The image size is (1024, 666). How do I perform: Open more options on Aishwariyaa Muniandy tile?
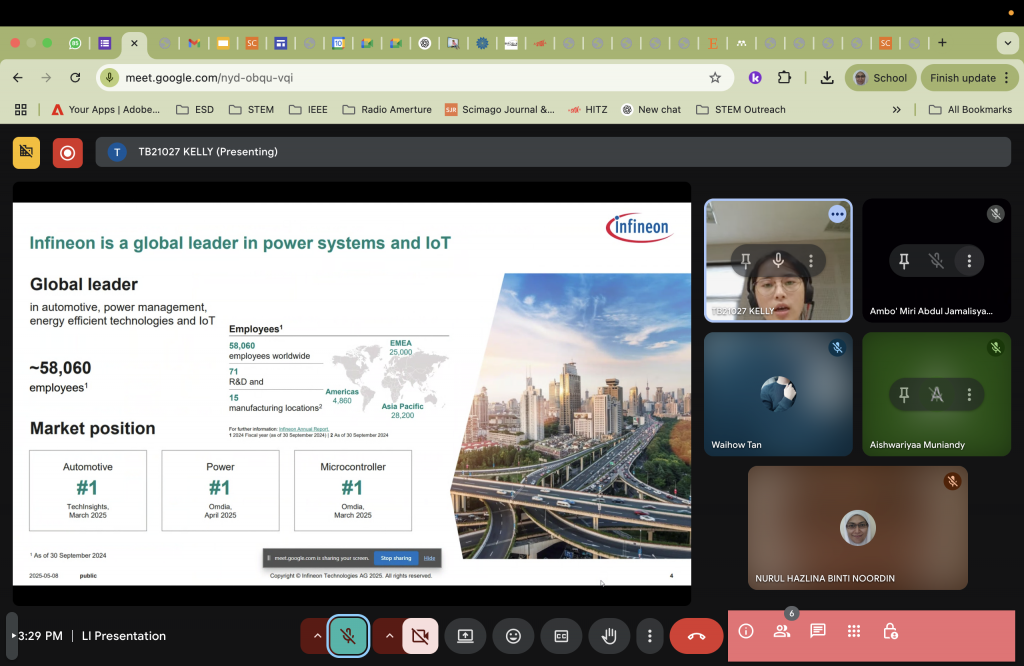click(969, 394)
